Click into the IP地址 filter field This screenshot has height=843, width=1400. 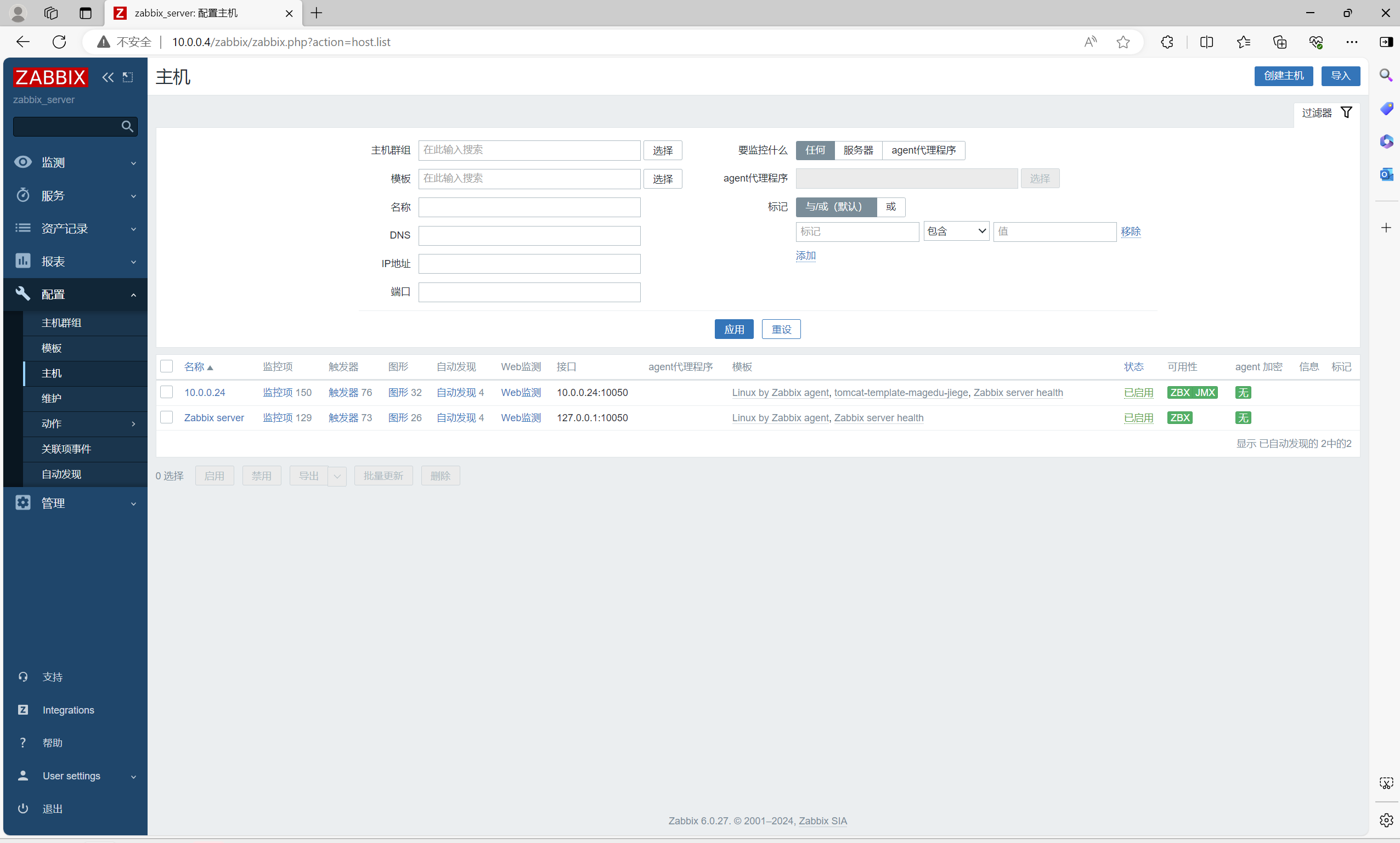pyautogui.click(x=529, y=264)
